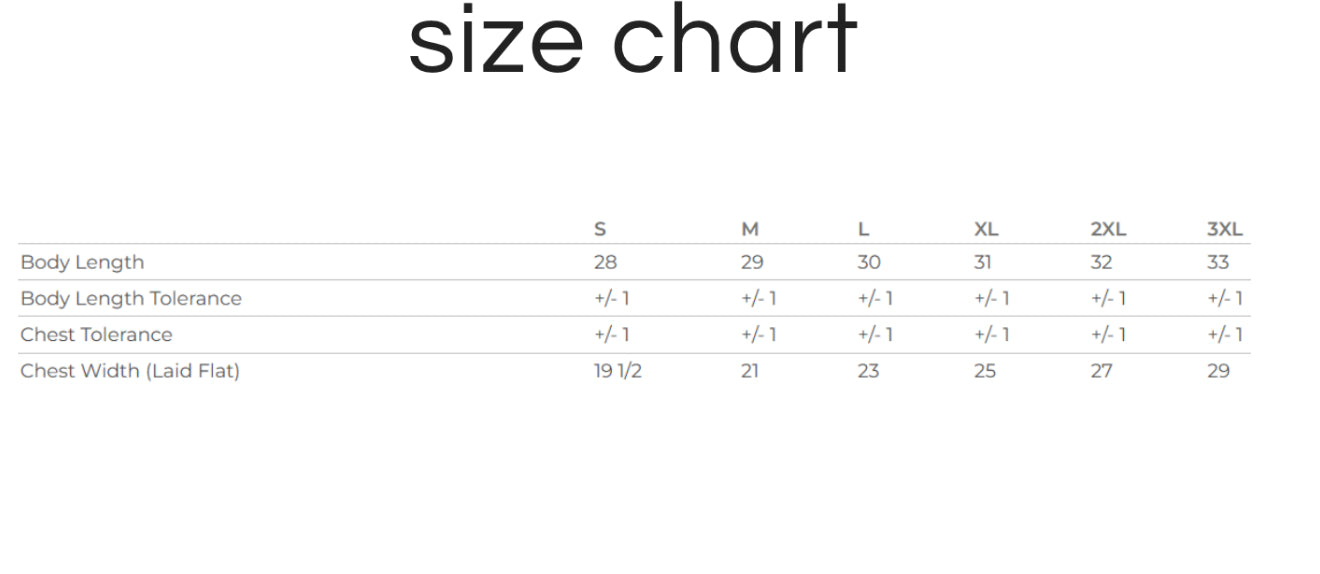Select chest width value 21 for size M
1320x574 pixels.
(x=750, y=371)
